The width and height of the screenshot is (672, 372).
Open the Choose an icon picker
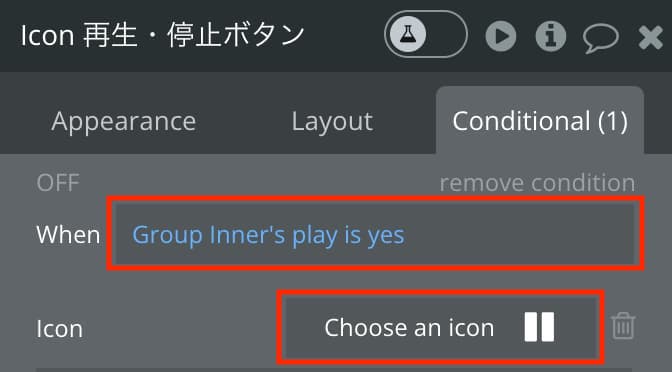441,327
